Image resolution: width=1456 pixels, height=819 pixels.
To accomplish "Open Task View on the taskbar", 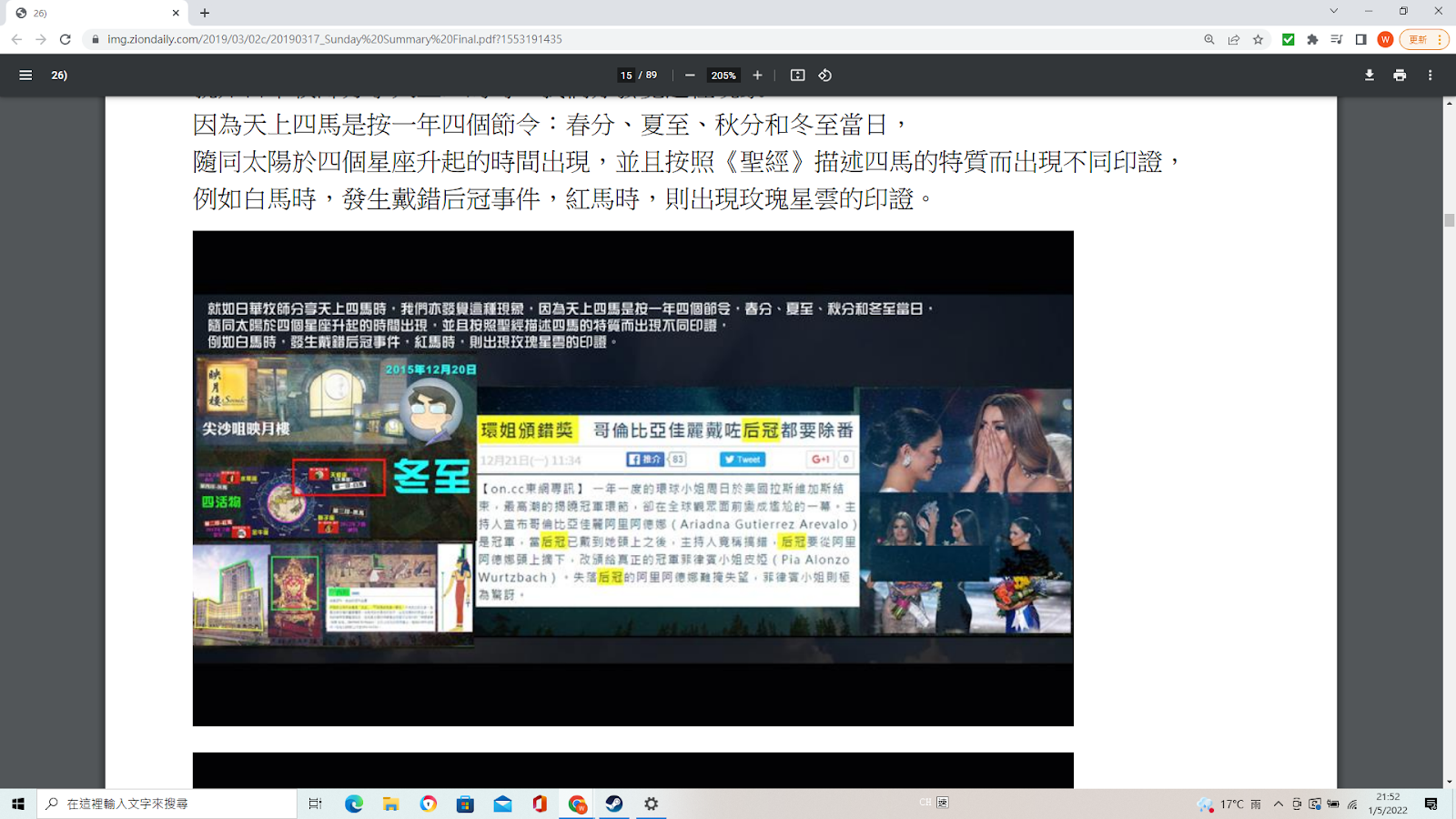I will click(x=315, y=804).
